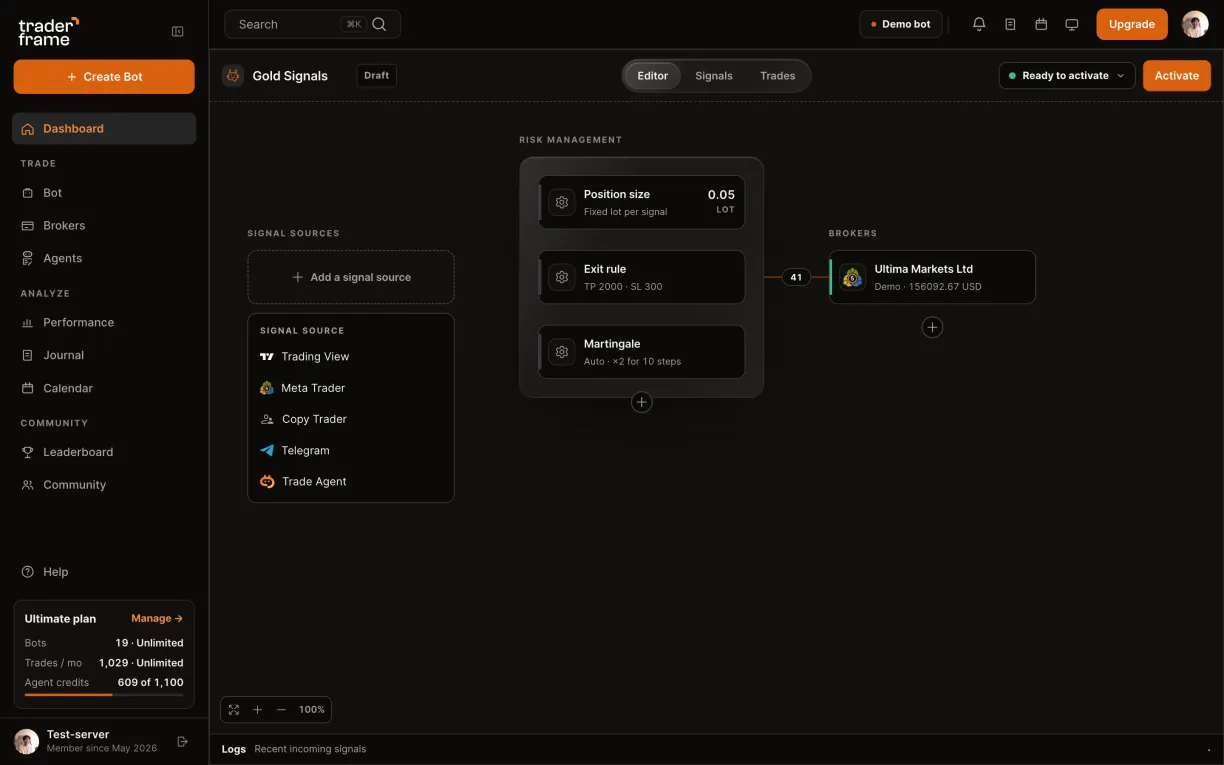Zoom out the canvas
Viewport: 1224px width, 765px height.
[x=281, y=710]
